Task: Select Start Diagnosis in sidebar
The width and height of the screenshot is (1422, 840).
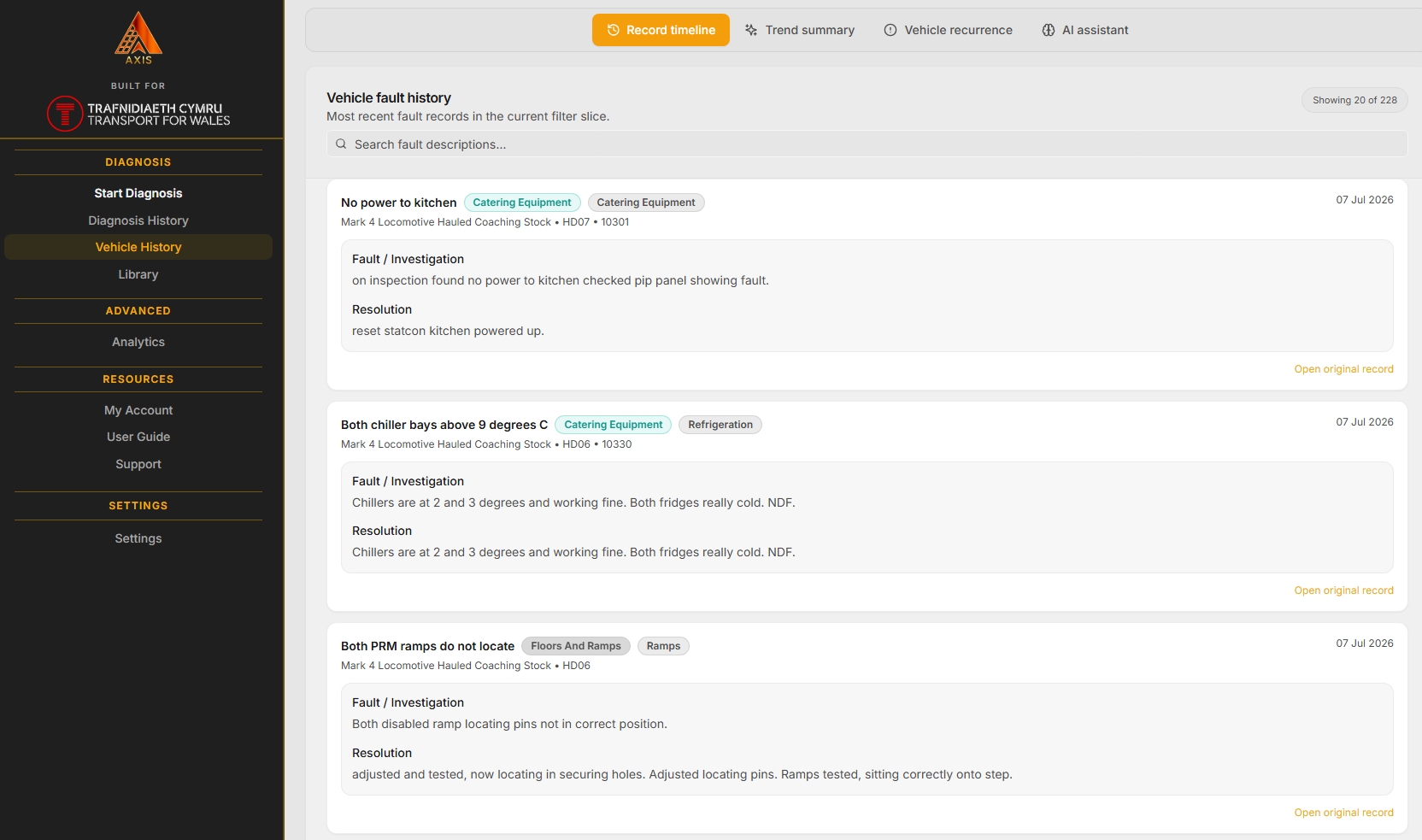Action: click(x=138, y=193)
